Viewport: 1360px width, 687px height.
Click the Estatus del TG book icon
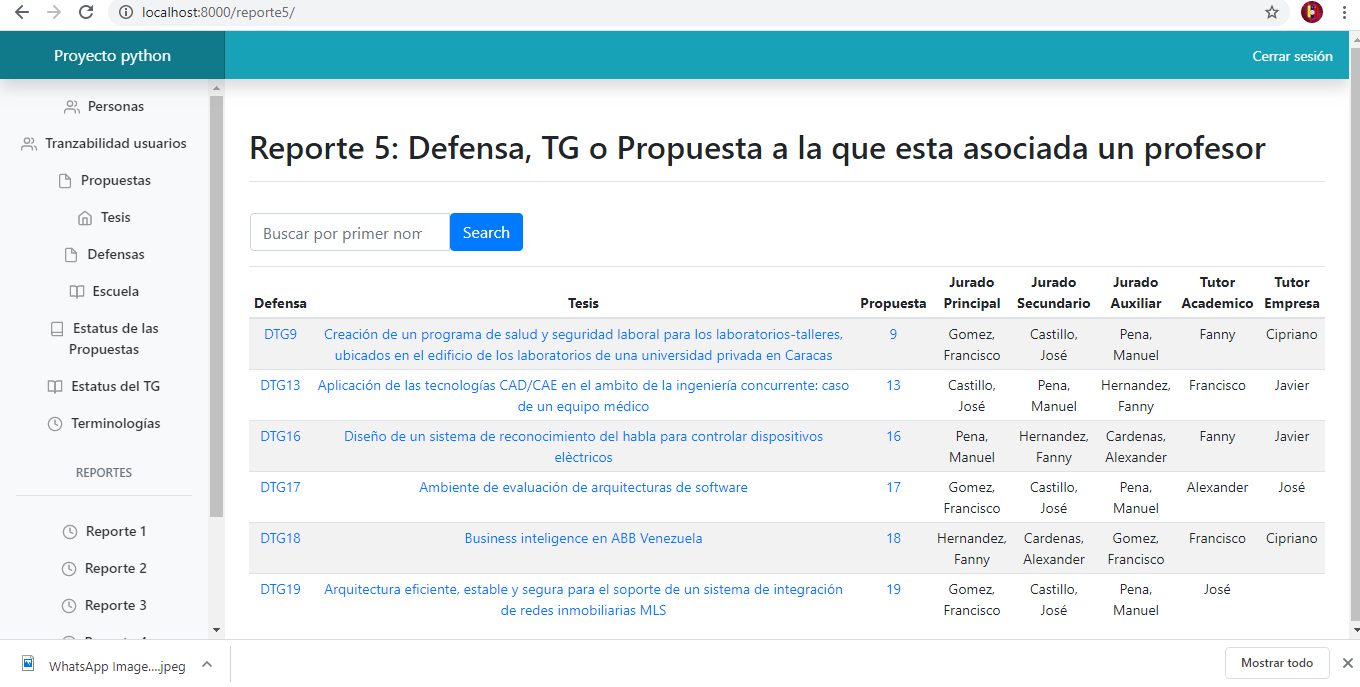(56, 387)
